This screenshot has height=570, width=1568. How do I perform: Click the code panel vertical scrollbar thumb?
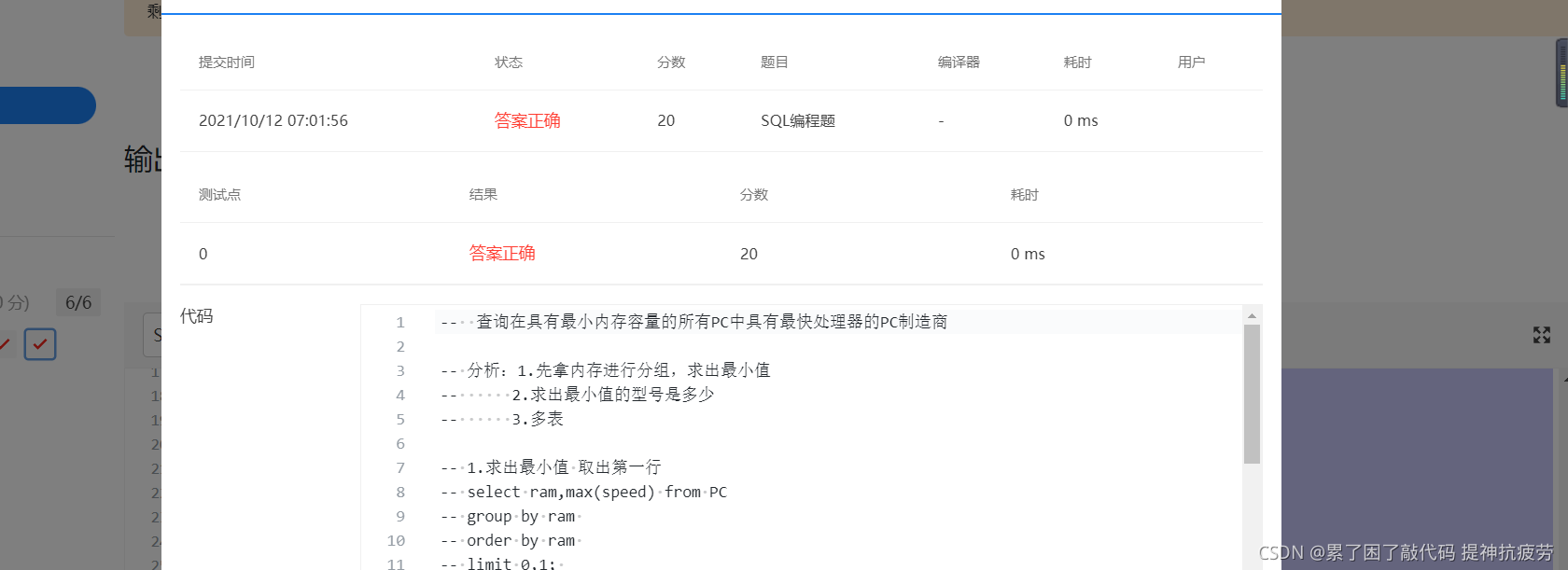tap(1252, 394)
